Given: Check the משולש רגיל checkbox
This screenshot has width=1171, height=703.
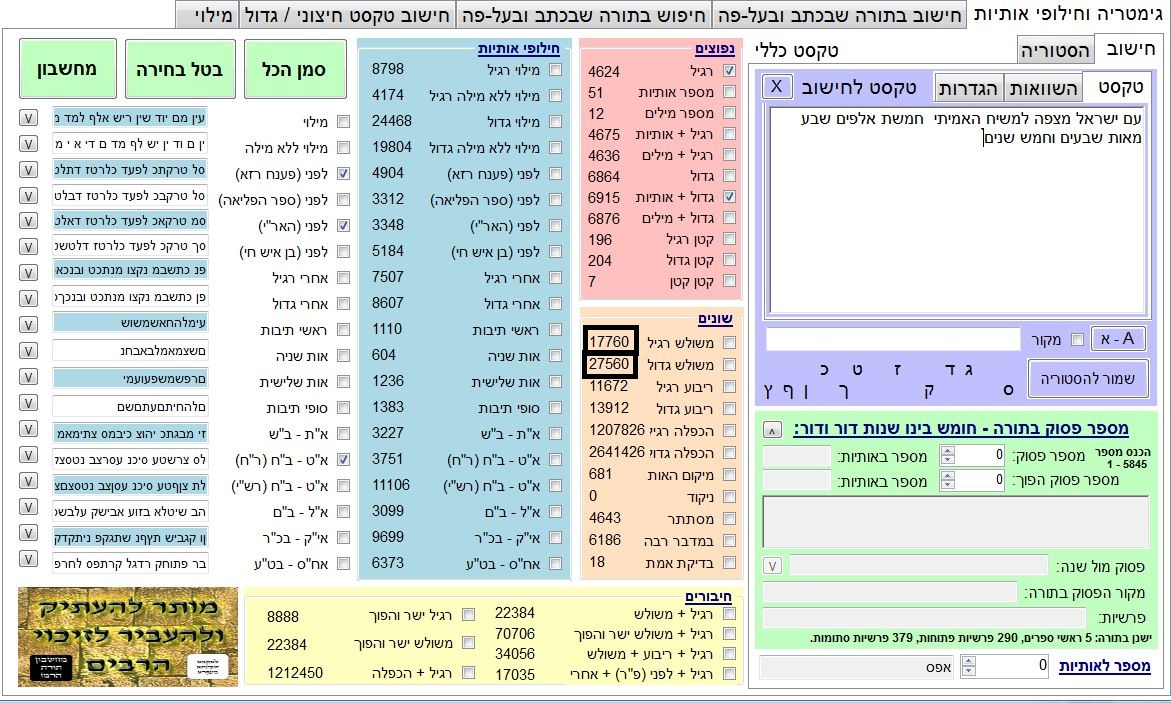Looking at the screenshot, I should (729, 343).
